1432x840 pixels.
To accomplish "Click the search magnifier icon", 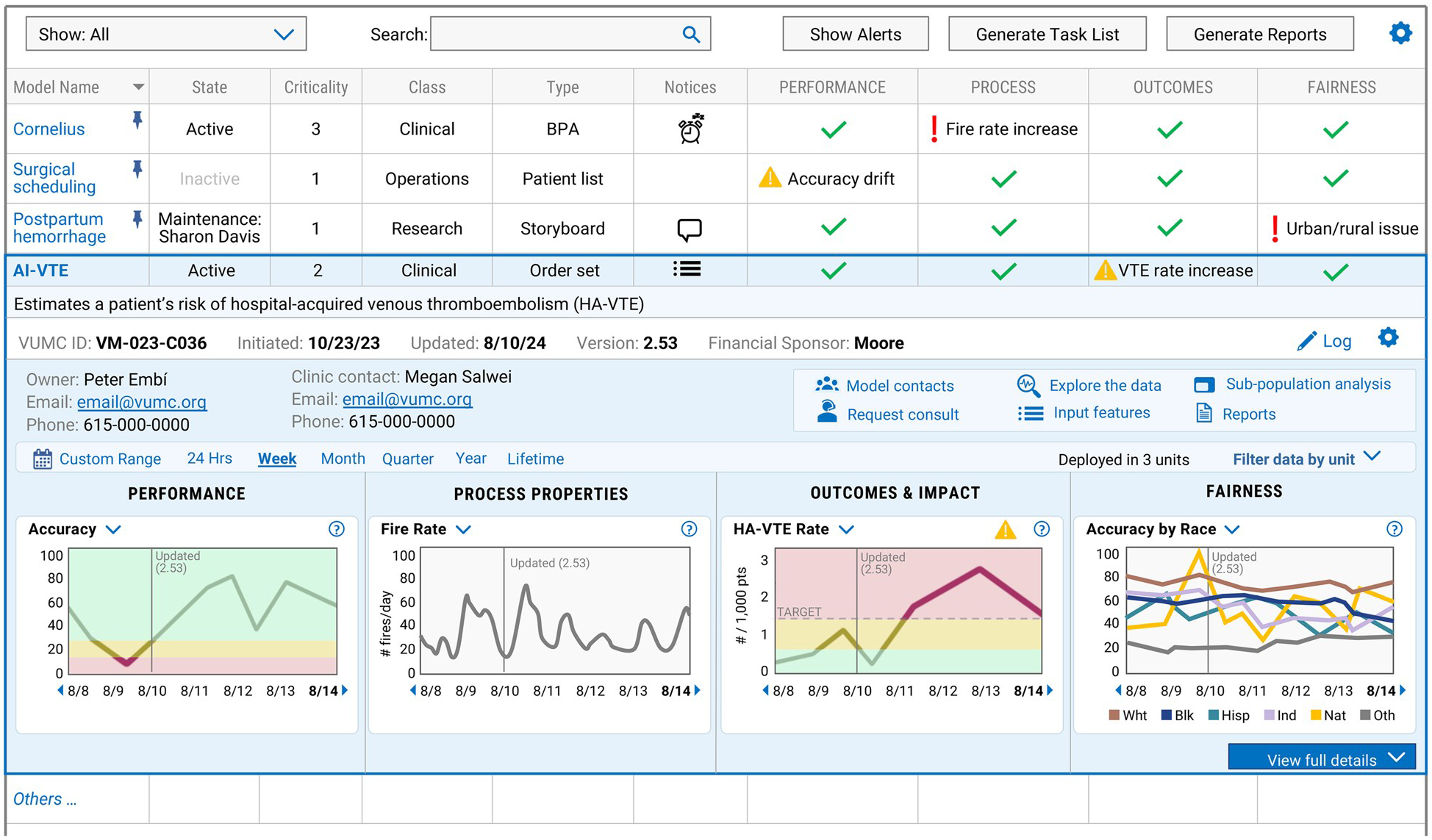I will pyautogui.click(x=690, y=34).
